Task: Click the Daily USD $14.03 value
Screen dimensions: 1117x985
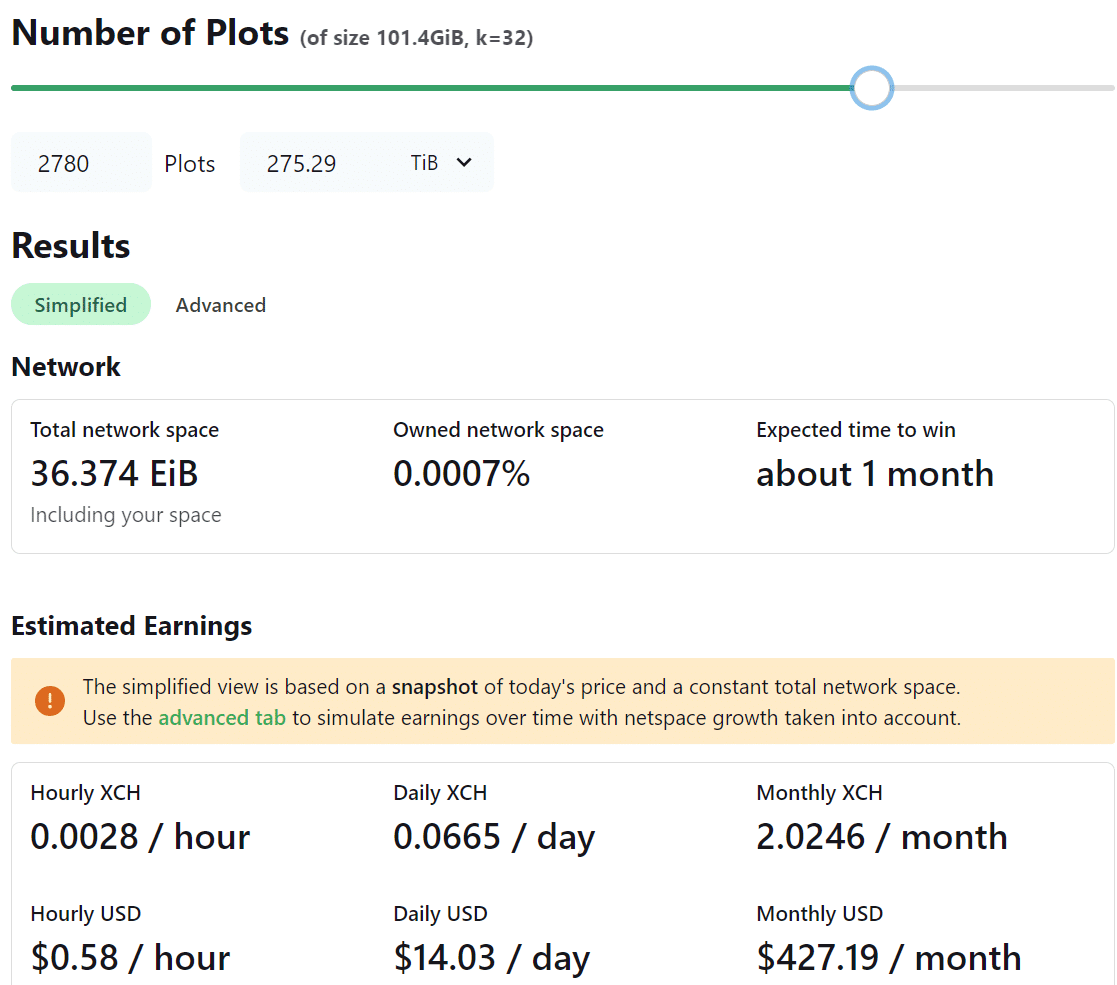Action: 491,957
